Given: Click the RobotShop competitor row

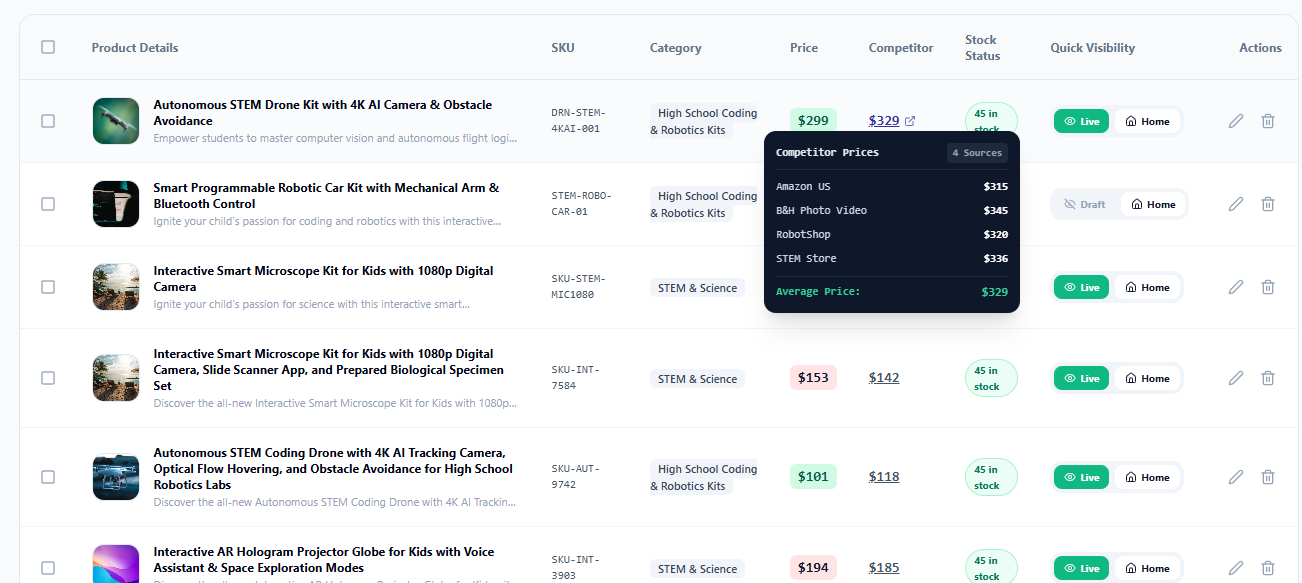Looking at the screenshot, I should (x=892, y=235).
